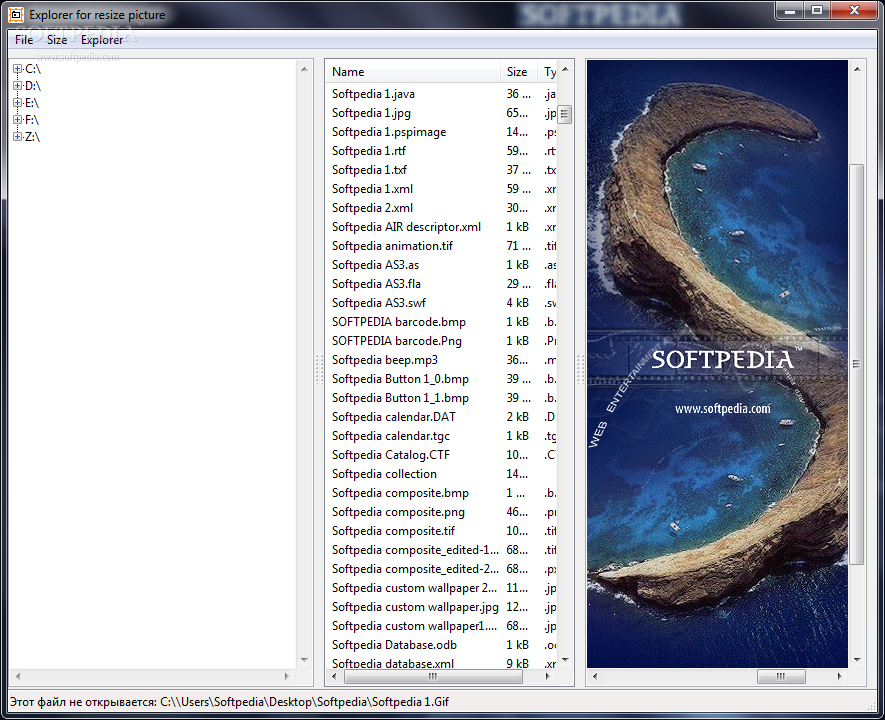The height and width of the screenshot is (720, 885).
Task: Select file Softpedia AS3.swf
Action: 379,302
